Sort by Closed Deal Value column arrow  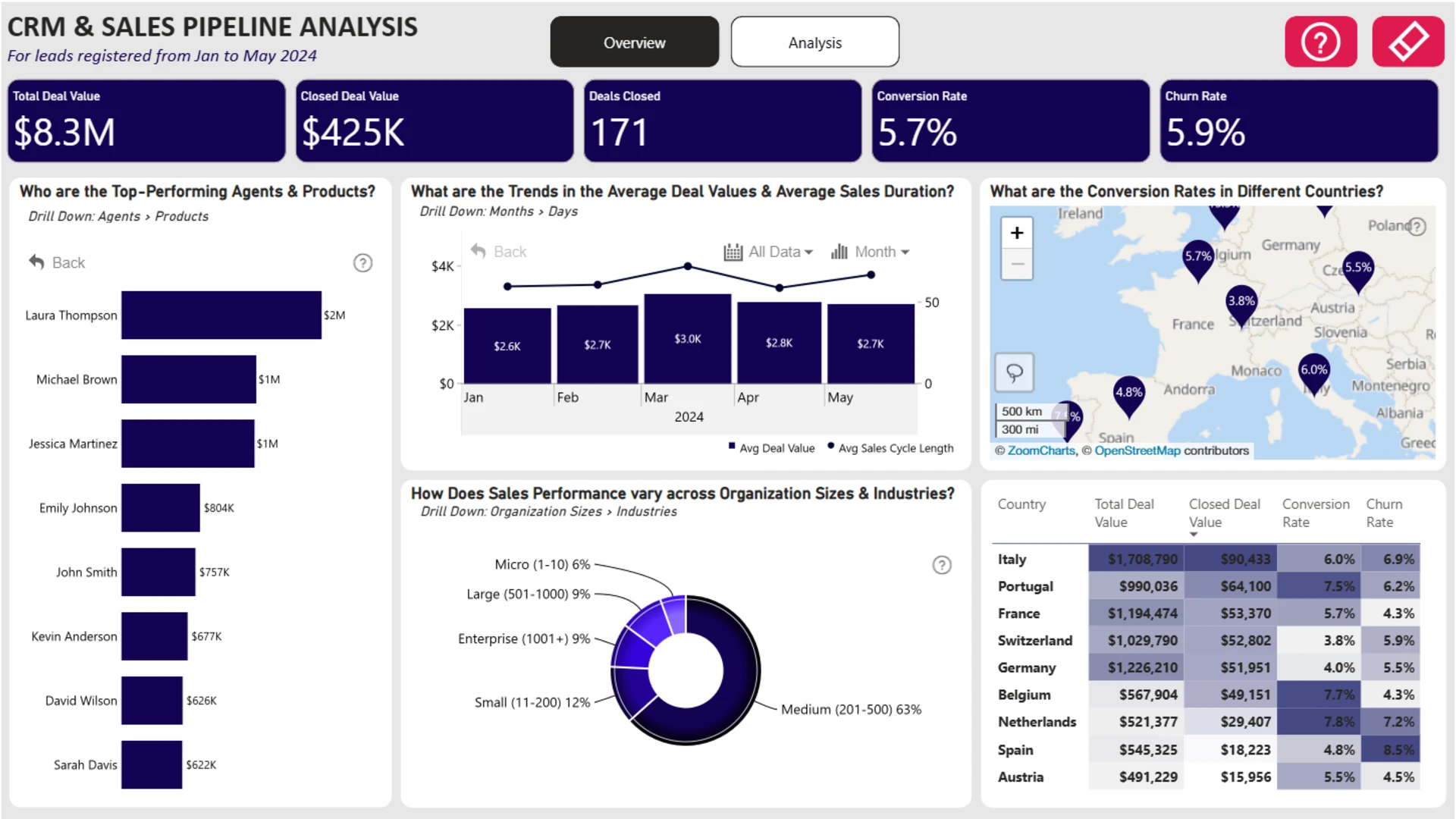click(1194, 535)
